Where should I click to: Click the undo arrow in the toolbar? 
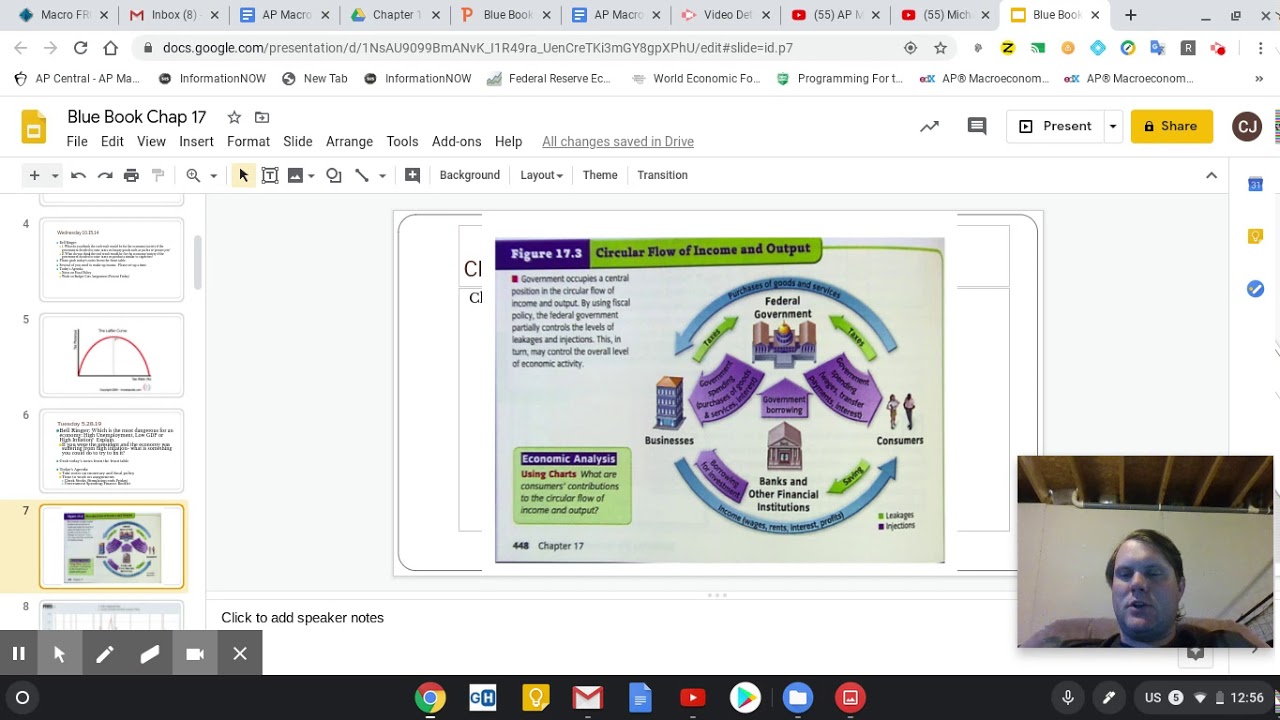[x=78, y=175]
